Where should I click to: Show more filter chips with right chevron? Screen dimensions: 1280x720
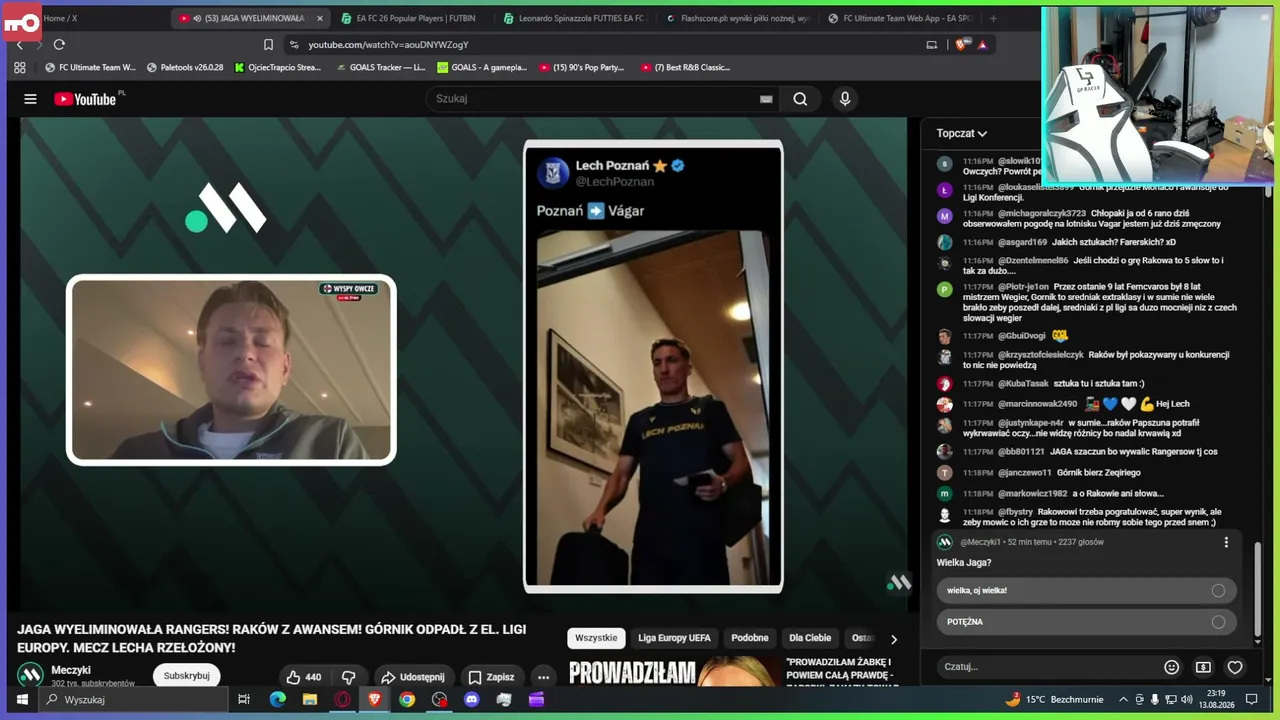tap(894, 639)
